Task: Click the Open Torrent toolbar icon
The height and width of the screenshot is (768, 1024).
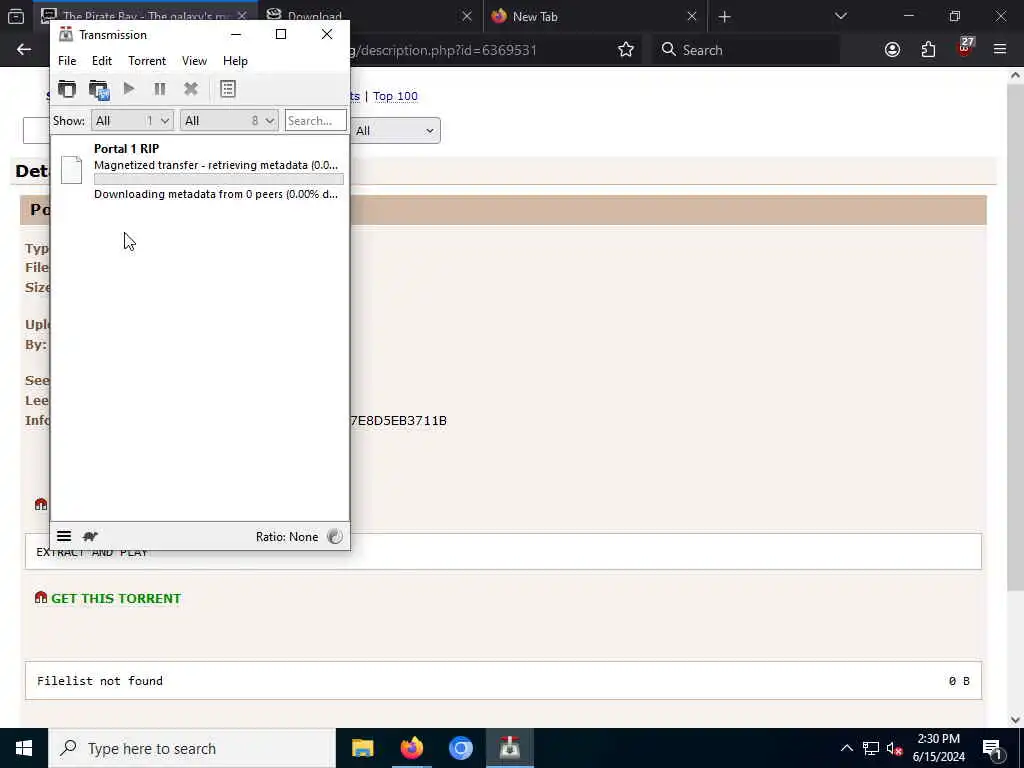Action: (x=67, y=89)
